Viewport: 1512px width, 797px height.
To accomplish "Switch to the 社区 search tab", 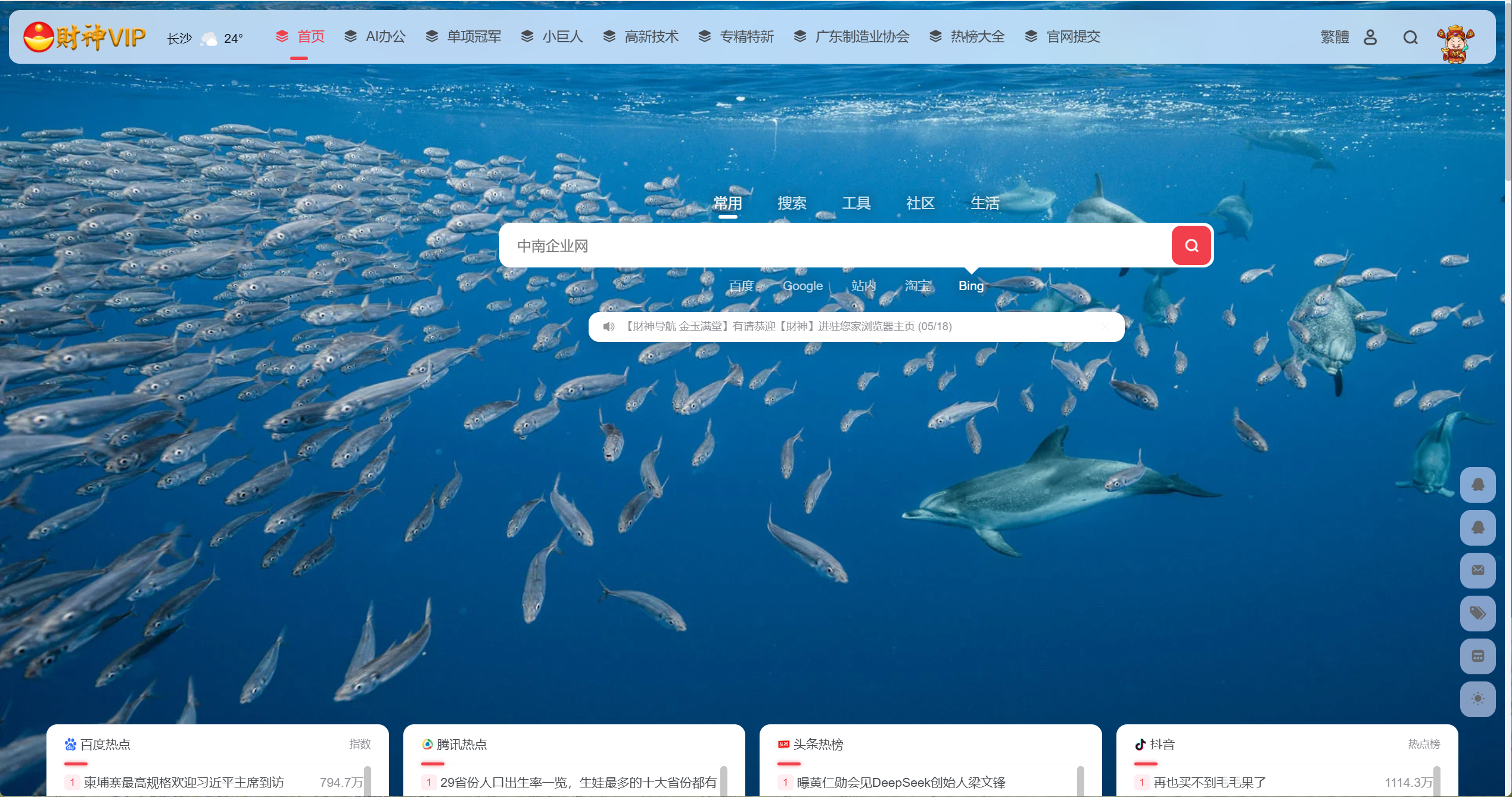I will (920, 203).
